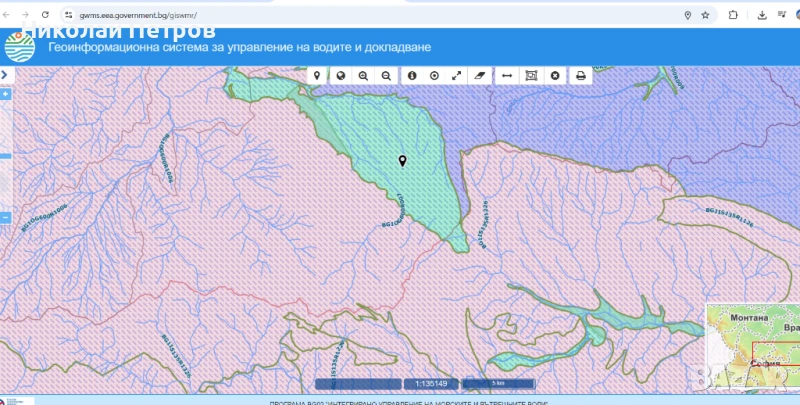Select the eraser tool
Image resolution: width=800 pixels, height=405 pixels.
[480, 75]
